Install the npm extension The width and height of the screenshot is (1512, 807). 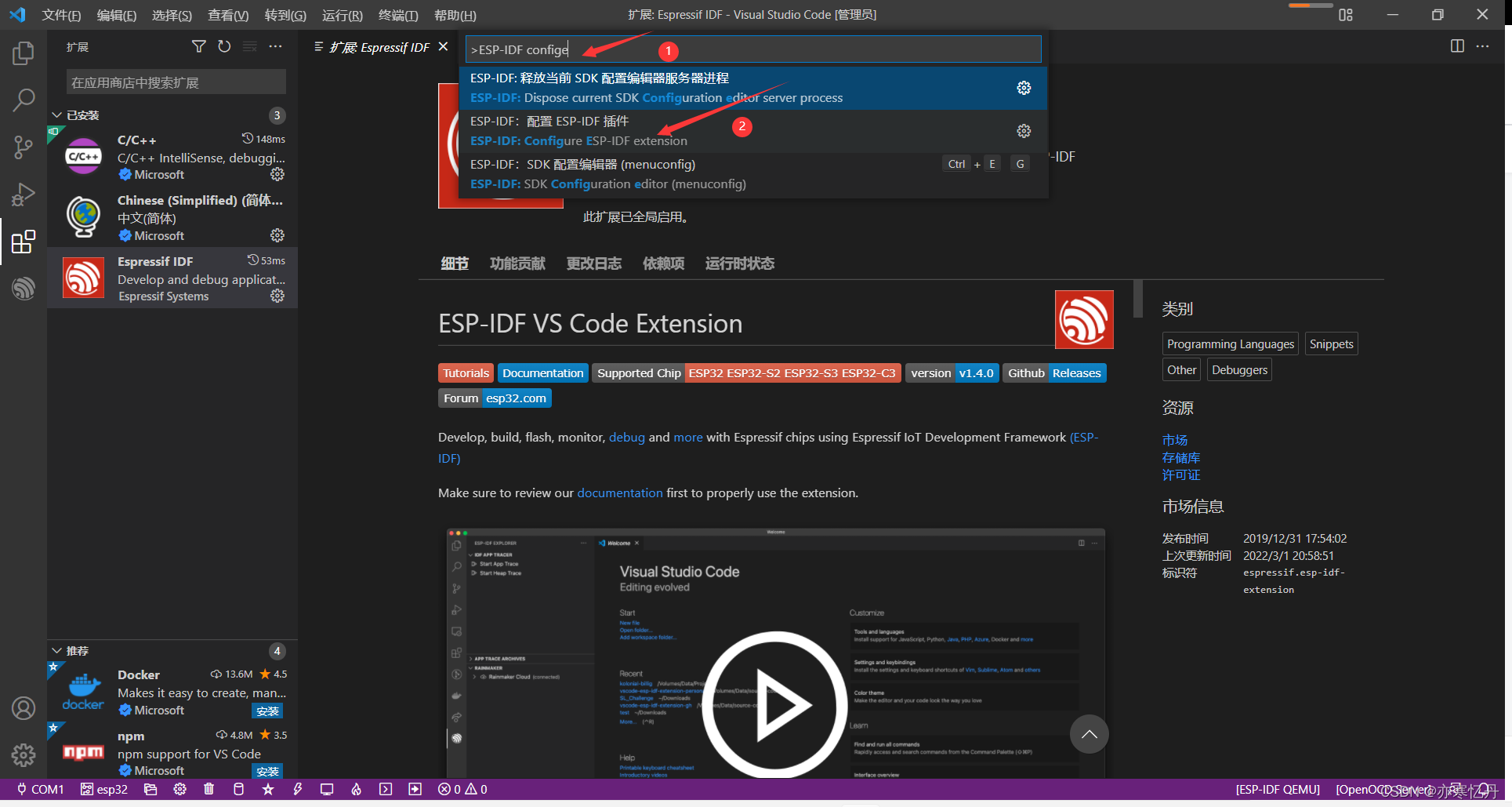(x=267, y=772)
